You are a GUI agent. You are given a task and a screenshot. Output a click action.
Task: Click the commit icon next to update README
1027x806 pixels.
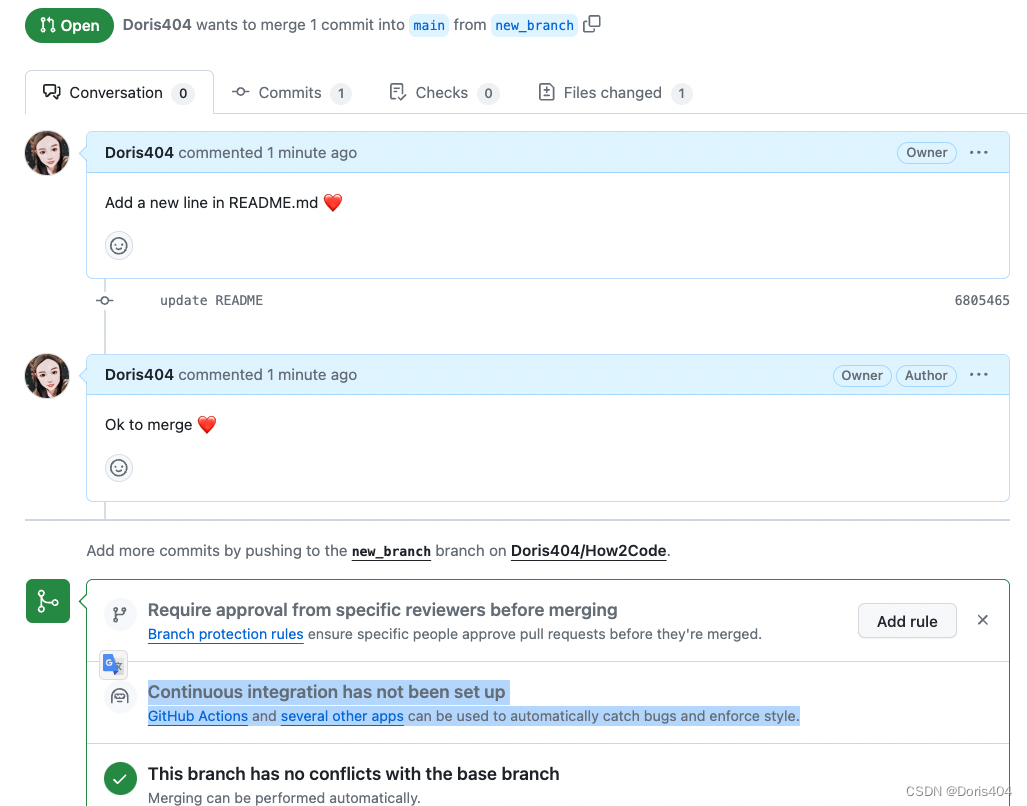(105, 301)
